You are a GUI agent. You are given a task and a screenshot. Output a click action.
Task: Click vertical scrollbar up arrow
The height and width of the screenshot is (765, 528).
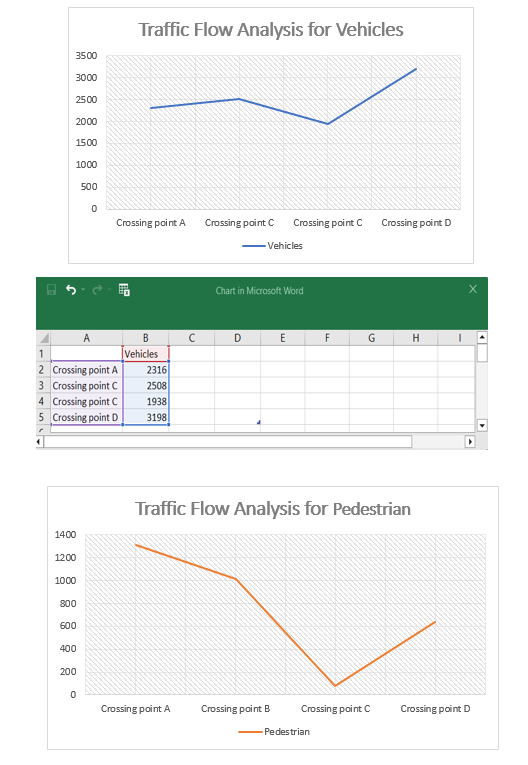(x=482, y=337)
